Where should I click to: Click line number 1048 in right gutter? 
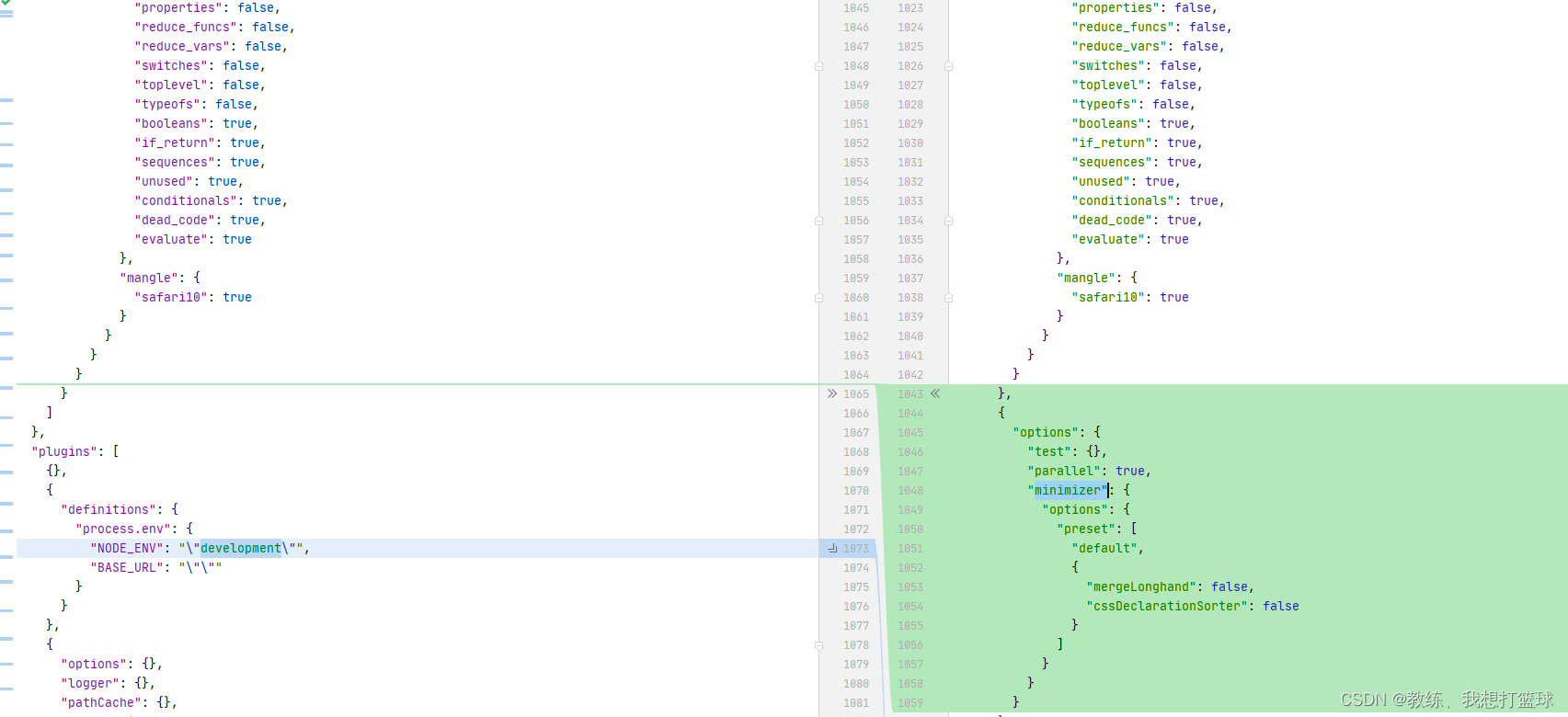pos(910,491)
